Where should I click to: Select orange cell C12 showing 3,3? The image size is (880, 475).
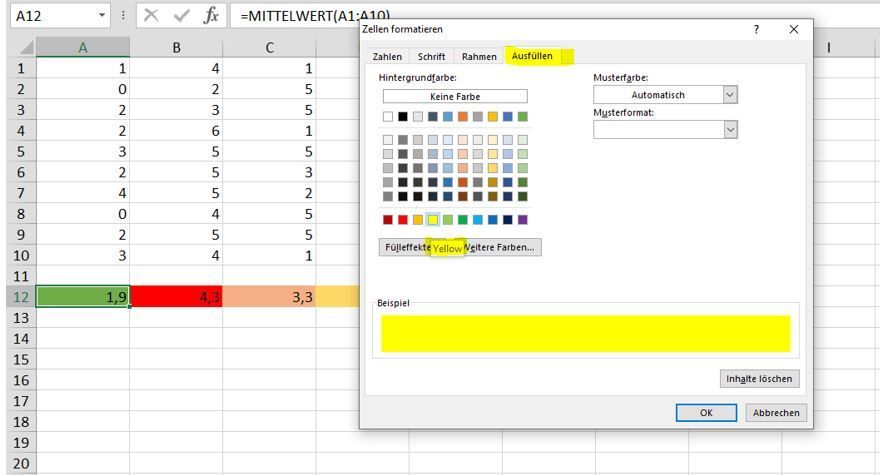click(x=269, y=296)
